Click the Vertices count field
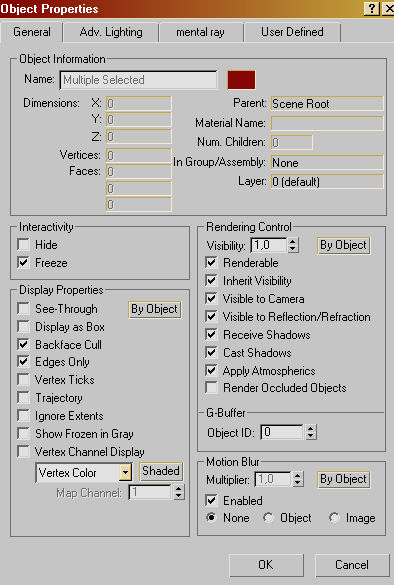 [139, 155]
